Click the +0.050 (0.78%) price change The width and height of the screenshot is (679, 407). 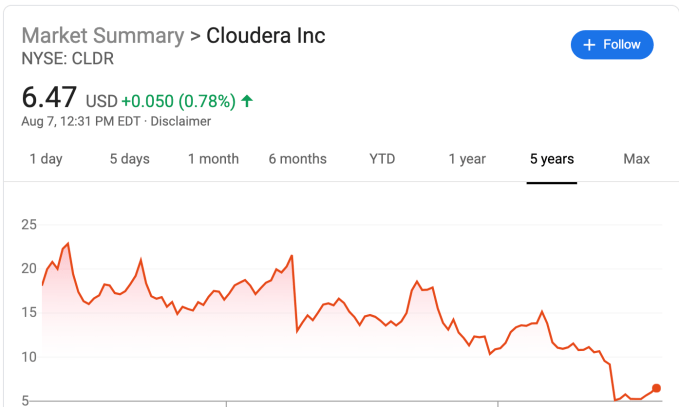pyautogui.click(x=178, y=101)
